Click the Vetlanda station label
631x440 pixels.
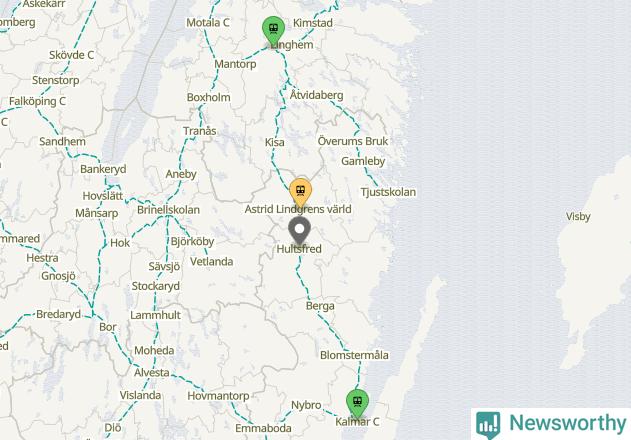[212, 262]
